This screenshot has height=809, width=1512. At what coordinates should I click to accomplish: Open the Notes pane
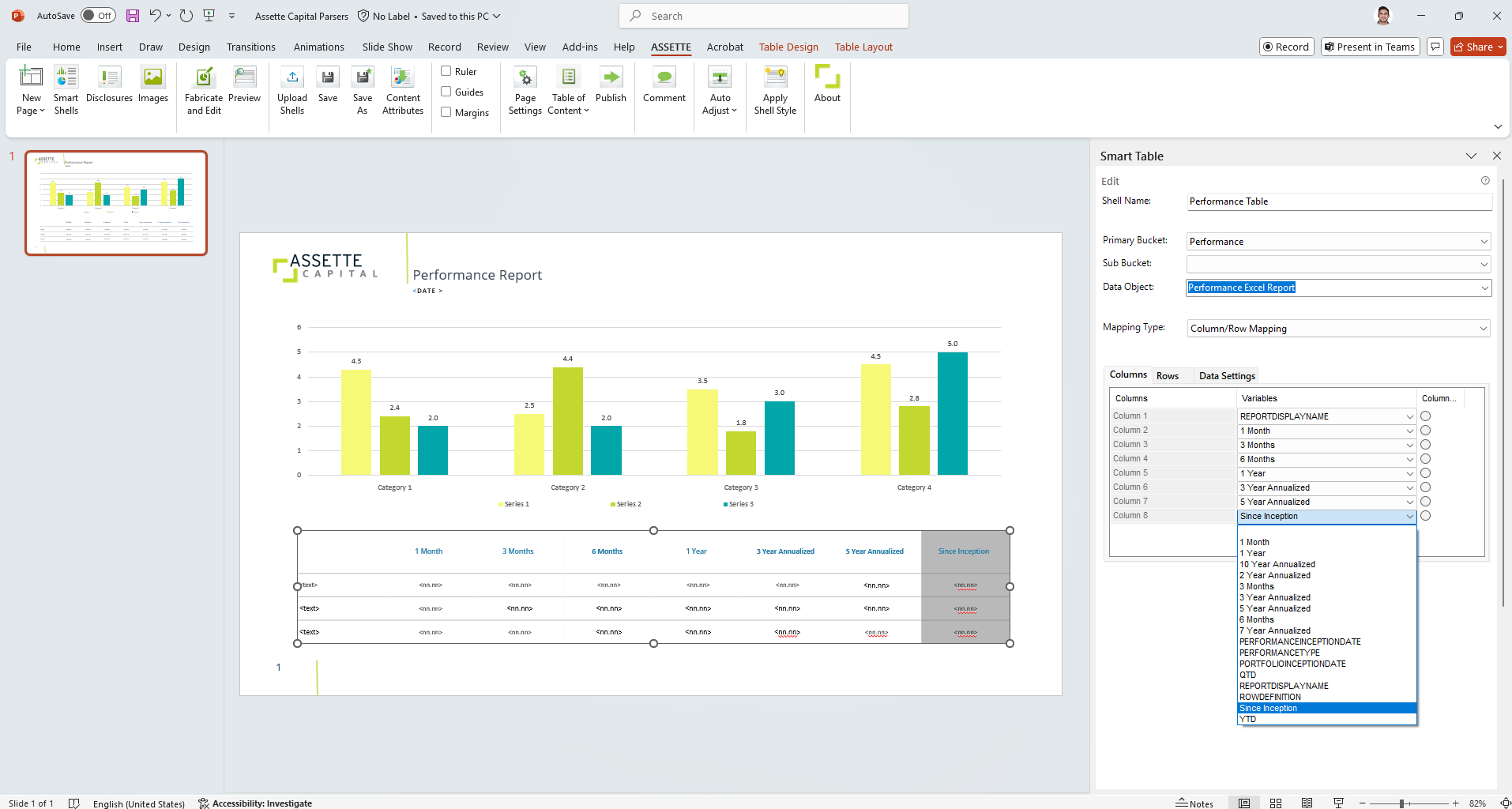pos(1194,803)
